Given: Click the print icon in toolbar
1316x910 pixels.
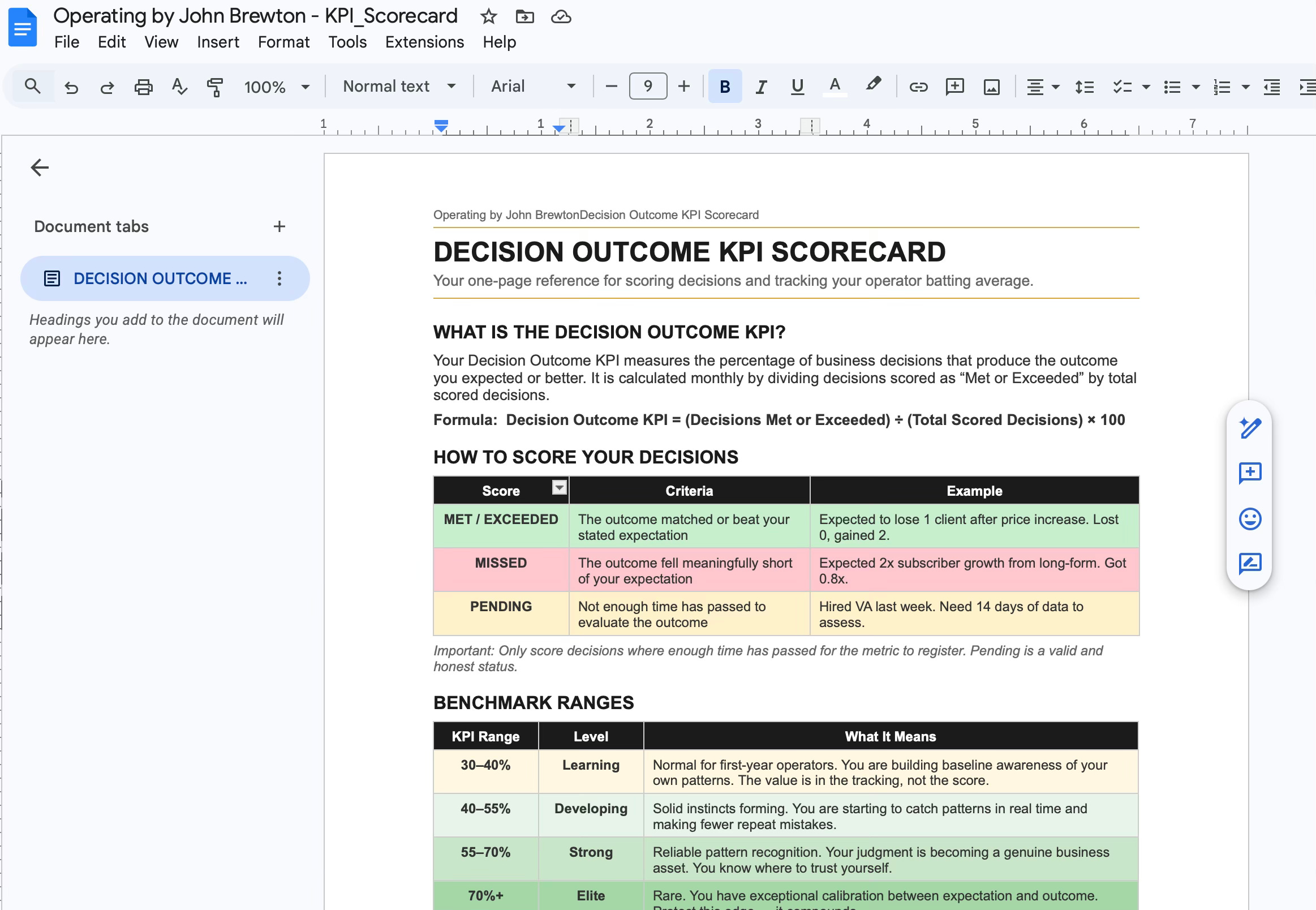Looking at the screenshot, I should pyautogui.click(x=143, y=87).
